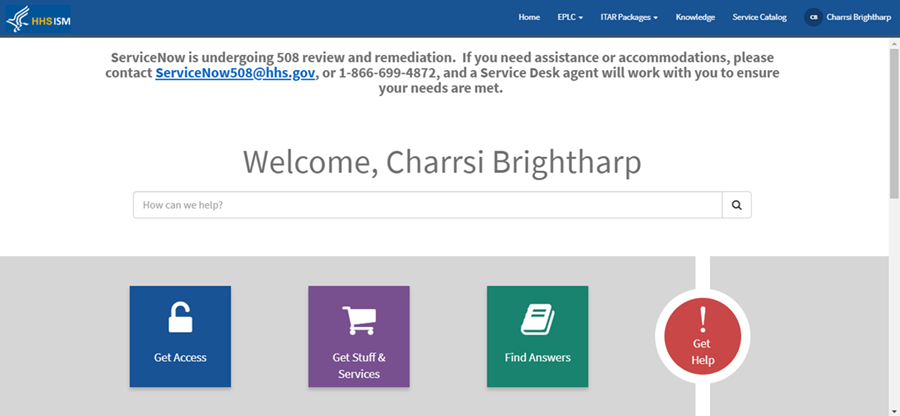The height and width of the screenshot is (416, 900).
Task: Select the Get Access label
Action: click(x=180, y=357)
